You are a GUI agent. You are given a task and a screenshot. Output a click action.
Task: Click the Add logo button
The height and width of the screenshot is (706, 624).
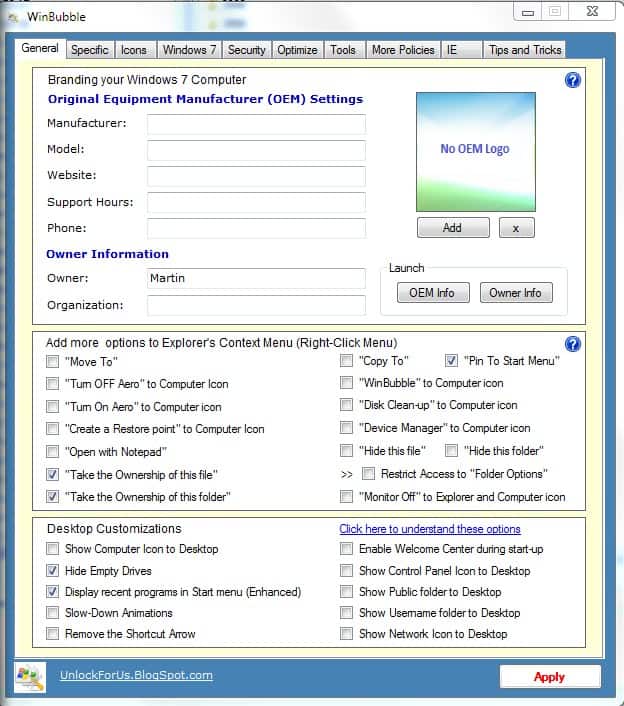click(452, 228)
